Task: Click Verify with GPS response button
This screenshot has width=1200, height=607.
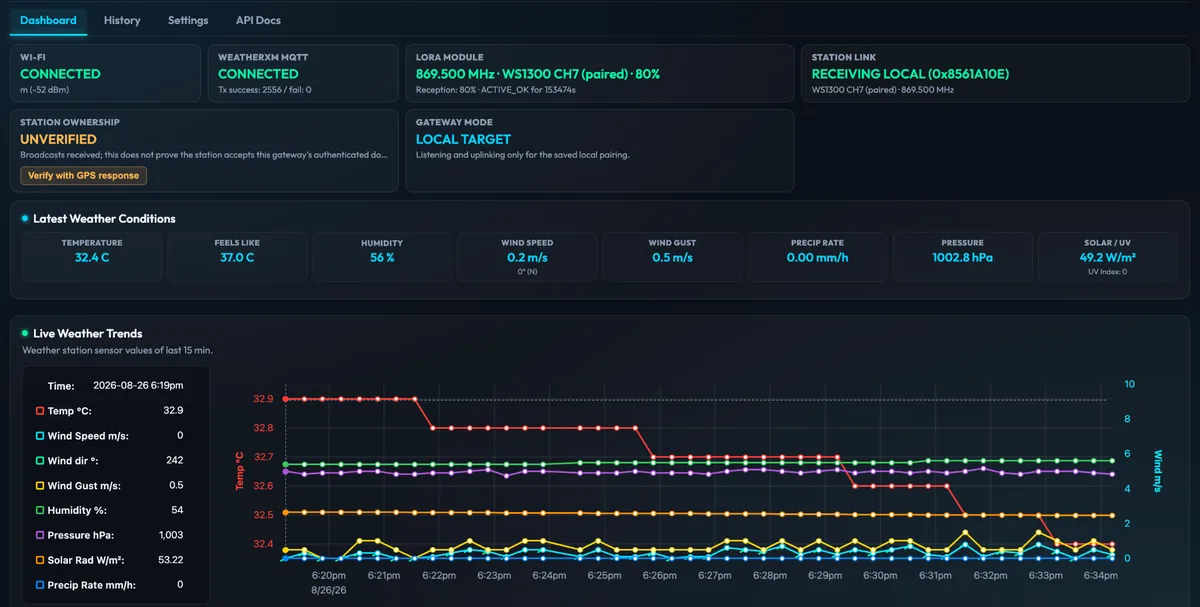Action: tap(84, 175)
